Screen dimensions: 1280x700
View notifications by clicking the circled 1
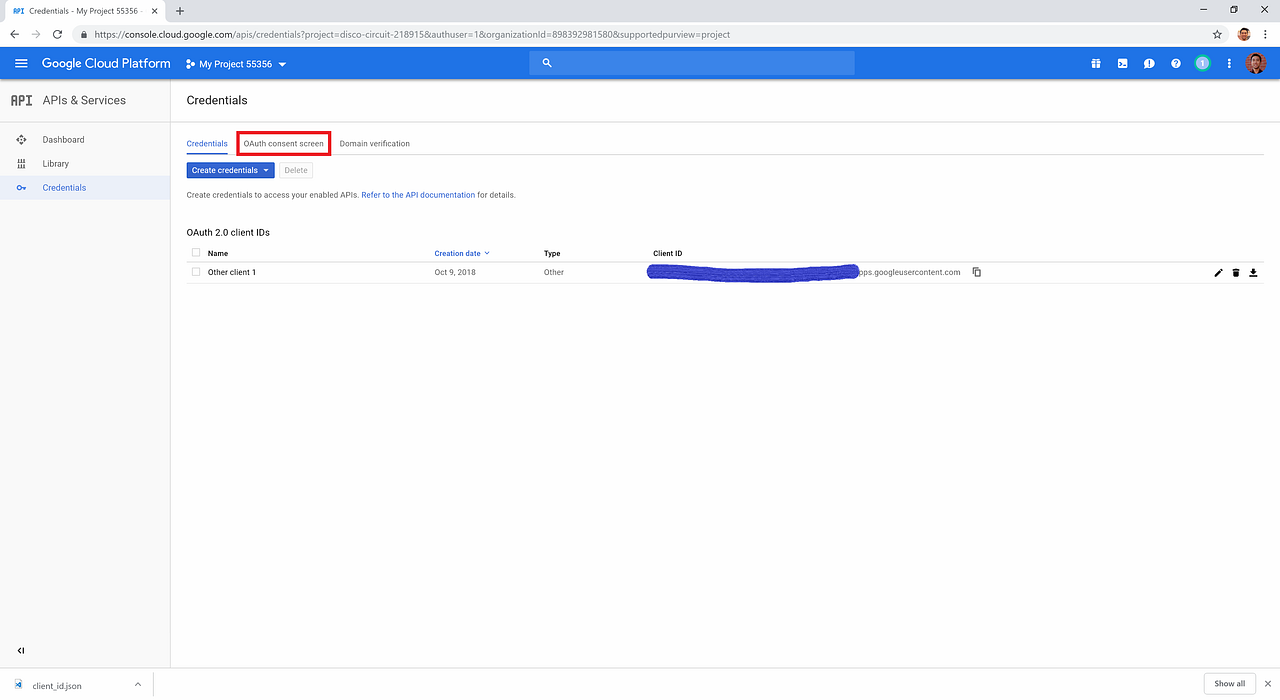[1202, 63]
